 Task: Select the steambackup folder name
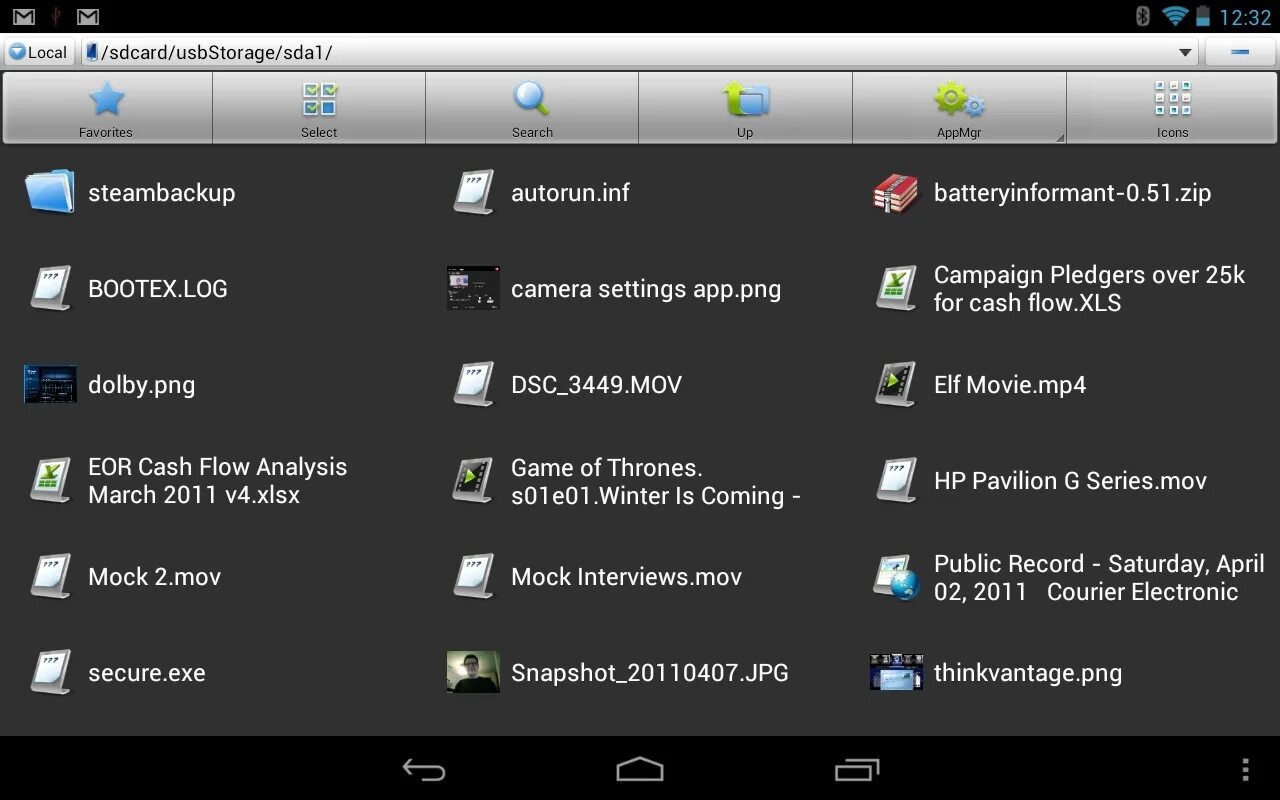[x=162, y=193]
